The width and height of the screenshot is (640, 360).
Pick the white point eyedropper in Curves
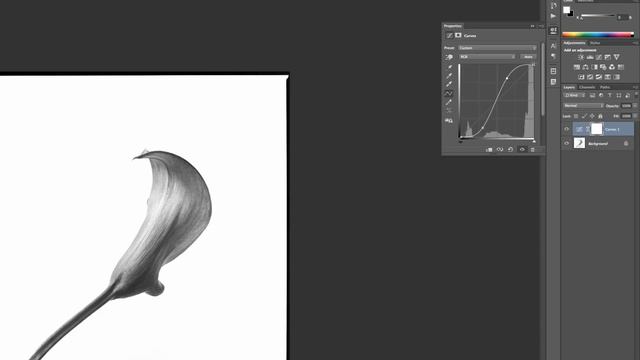pos(449,84)
